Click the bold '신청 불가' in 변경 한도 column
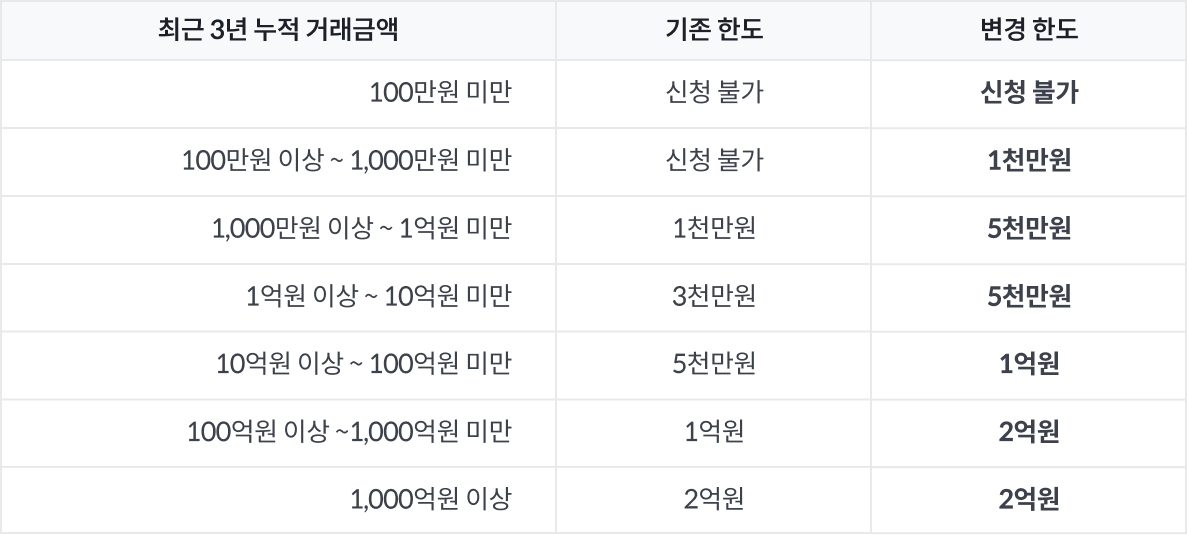The height and width of the screenshot is (535, 1187). coord(1029,93)
